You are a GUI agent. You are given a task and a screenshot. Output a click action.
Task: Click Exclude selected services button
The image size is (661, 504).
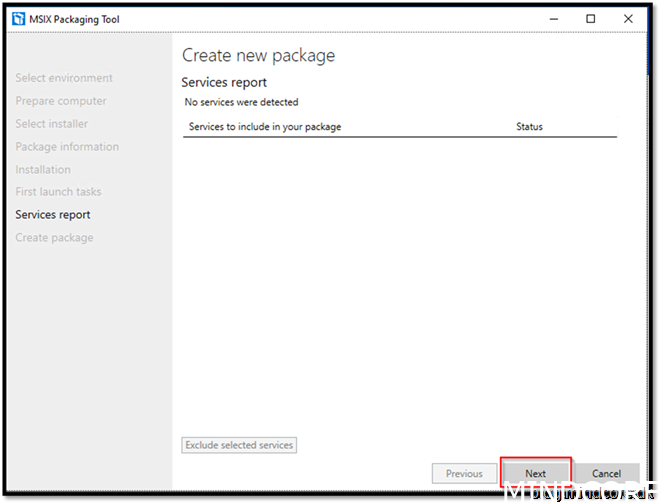tap(239, 445)
